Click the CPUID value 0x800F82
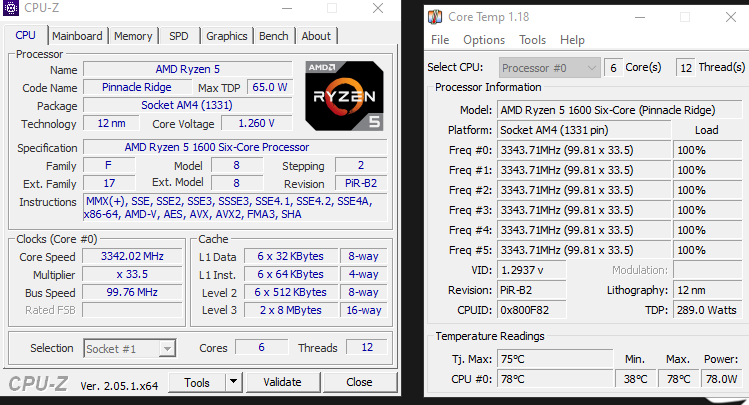Screen dimensions: 749x405 [532, 310]
